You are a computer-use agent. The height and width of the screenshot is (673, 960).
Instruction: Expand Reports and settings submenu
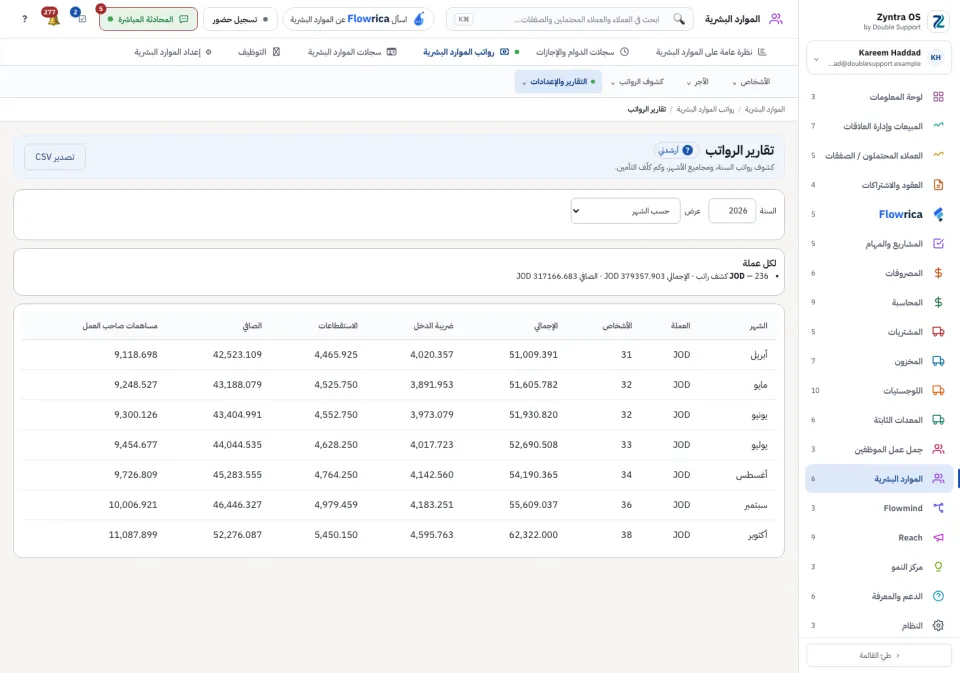(558, 81)
